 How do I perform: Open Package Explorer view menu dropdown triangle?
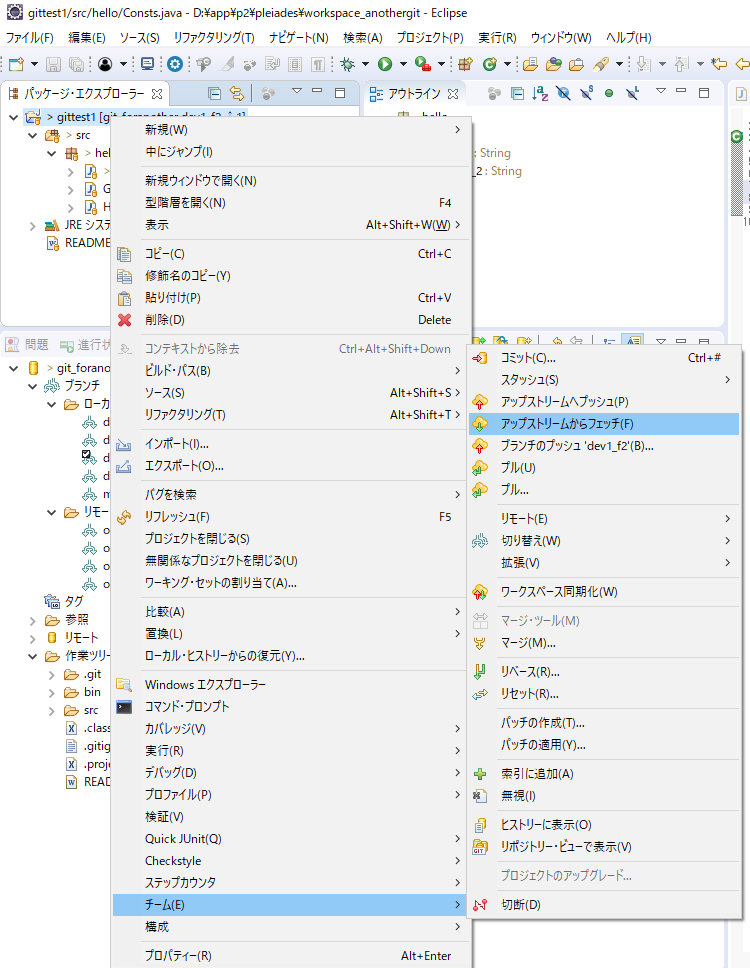point(297,91)
